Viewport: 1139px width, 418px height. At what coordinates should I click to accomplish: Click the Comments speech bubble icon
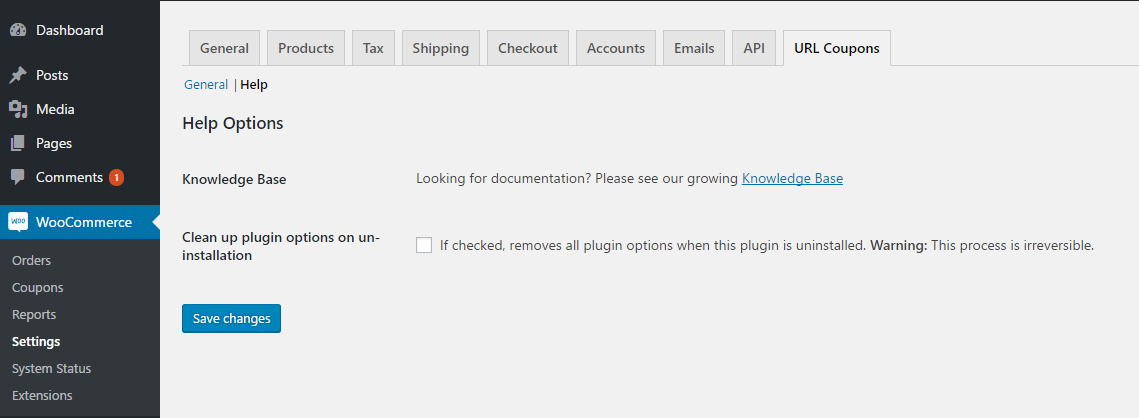pyautogui.click(x=18, y=177)
